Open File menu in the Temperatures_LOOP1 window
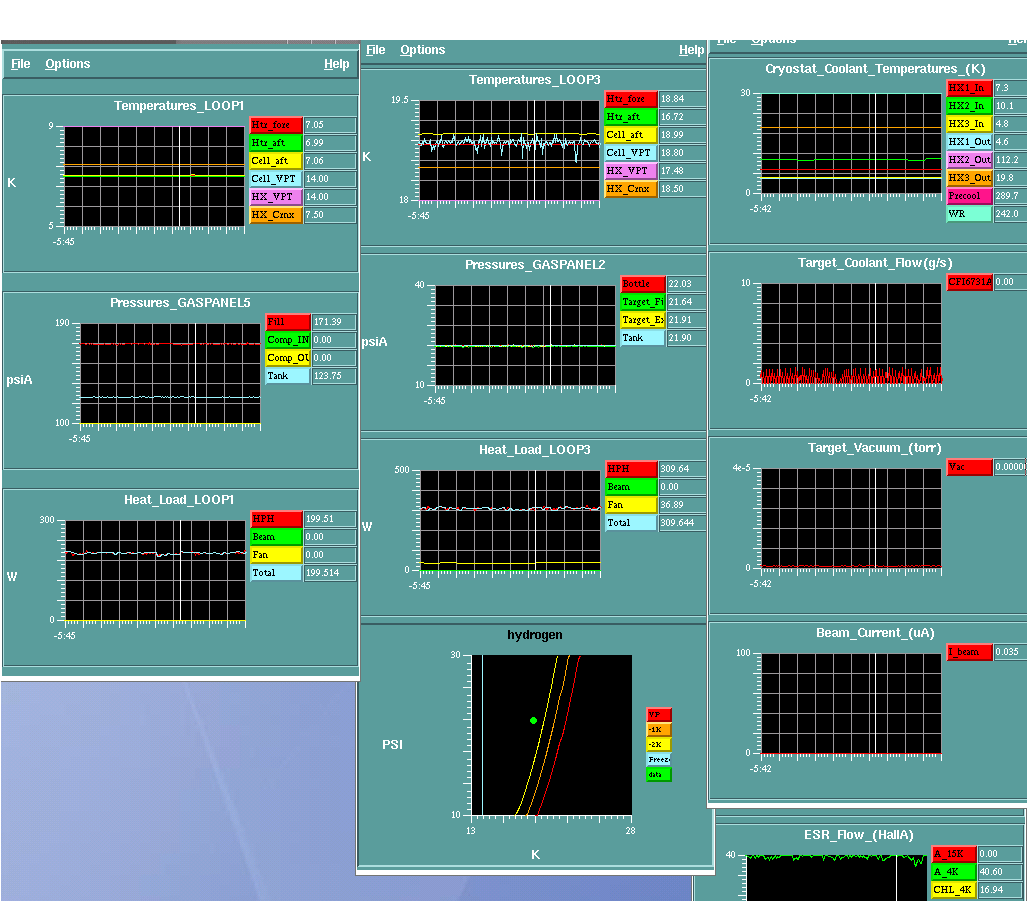This screenshot has width=1027, height=901. 20,64
